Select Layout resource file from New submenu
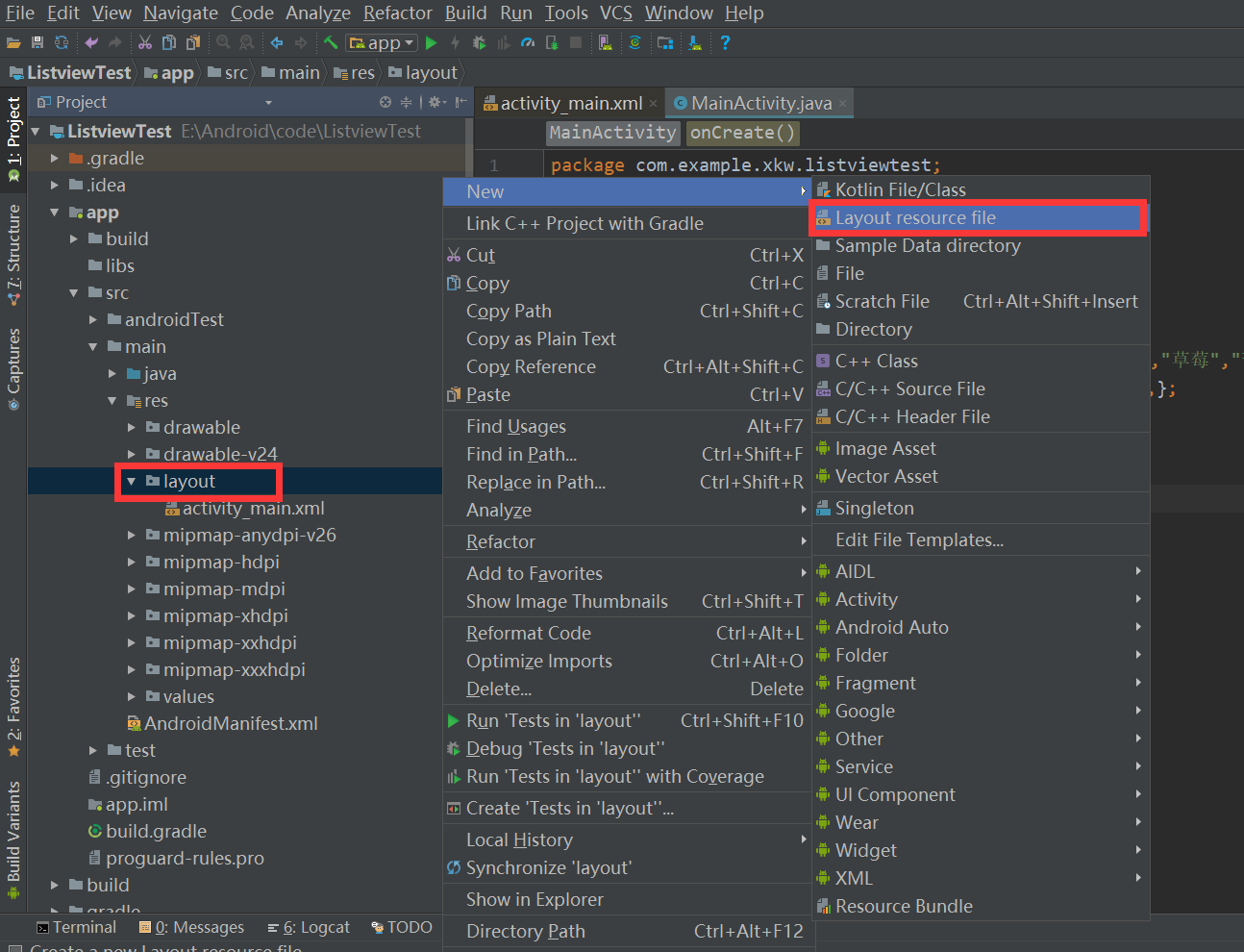Image resolution: width=1244 pixels, height=952 pixels. [x=980, y=217]
